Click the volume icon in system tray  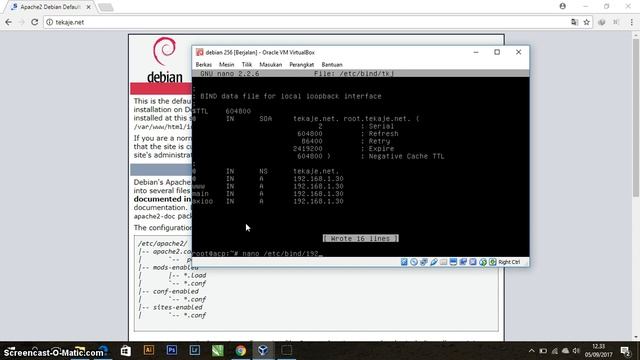576,351
